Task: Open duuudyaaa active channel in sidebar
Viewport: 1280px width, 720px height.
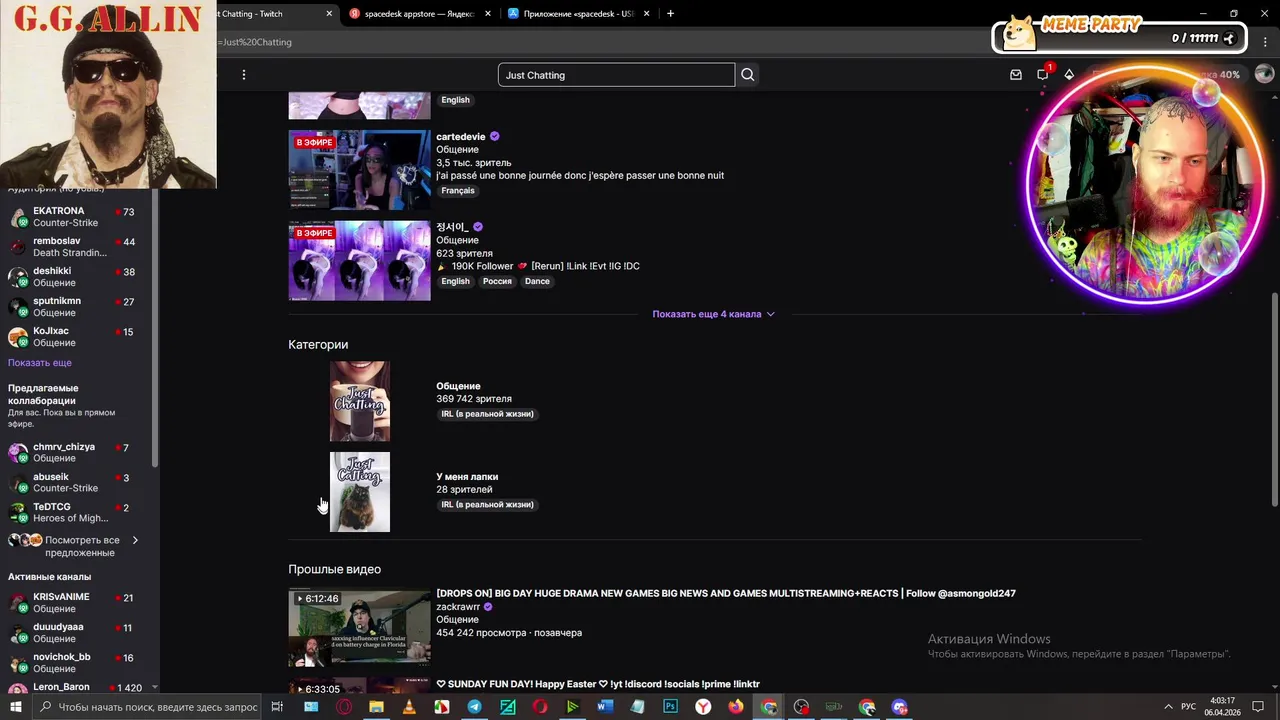Action: pos(78,633)
